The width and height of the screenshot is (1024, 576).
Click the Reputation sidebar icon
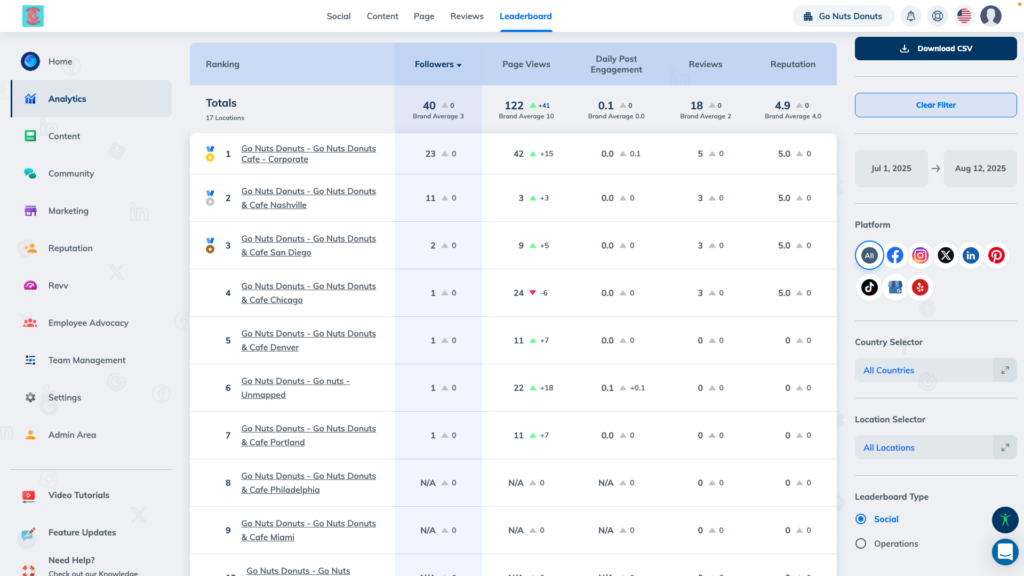coord(30,248)
